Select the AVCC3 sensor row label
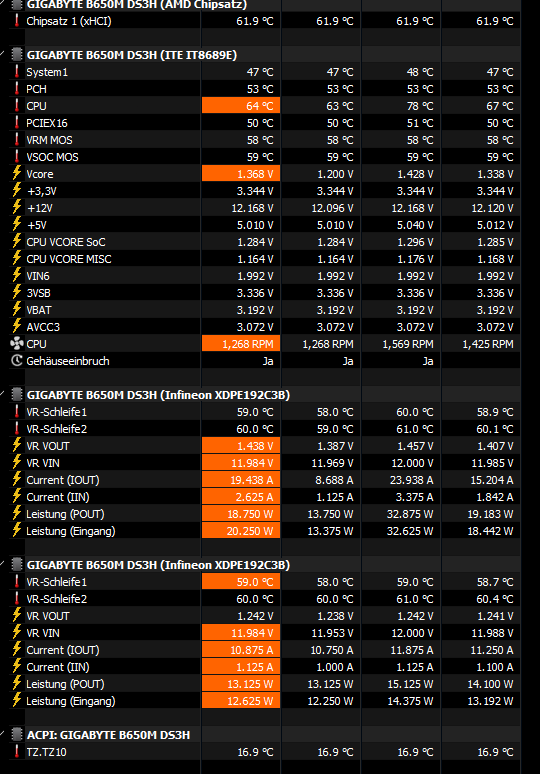Image resolution: width=540 pixels, height=774 pixels. click(43, 327)
